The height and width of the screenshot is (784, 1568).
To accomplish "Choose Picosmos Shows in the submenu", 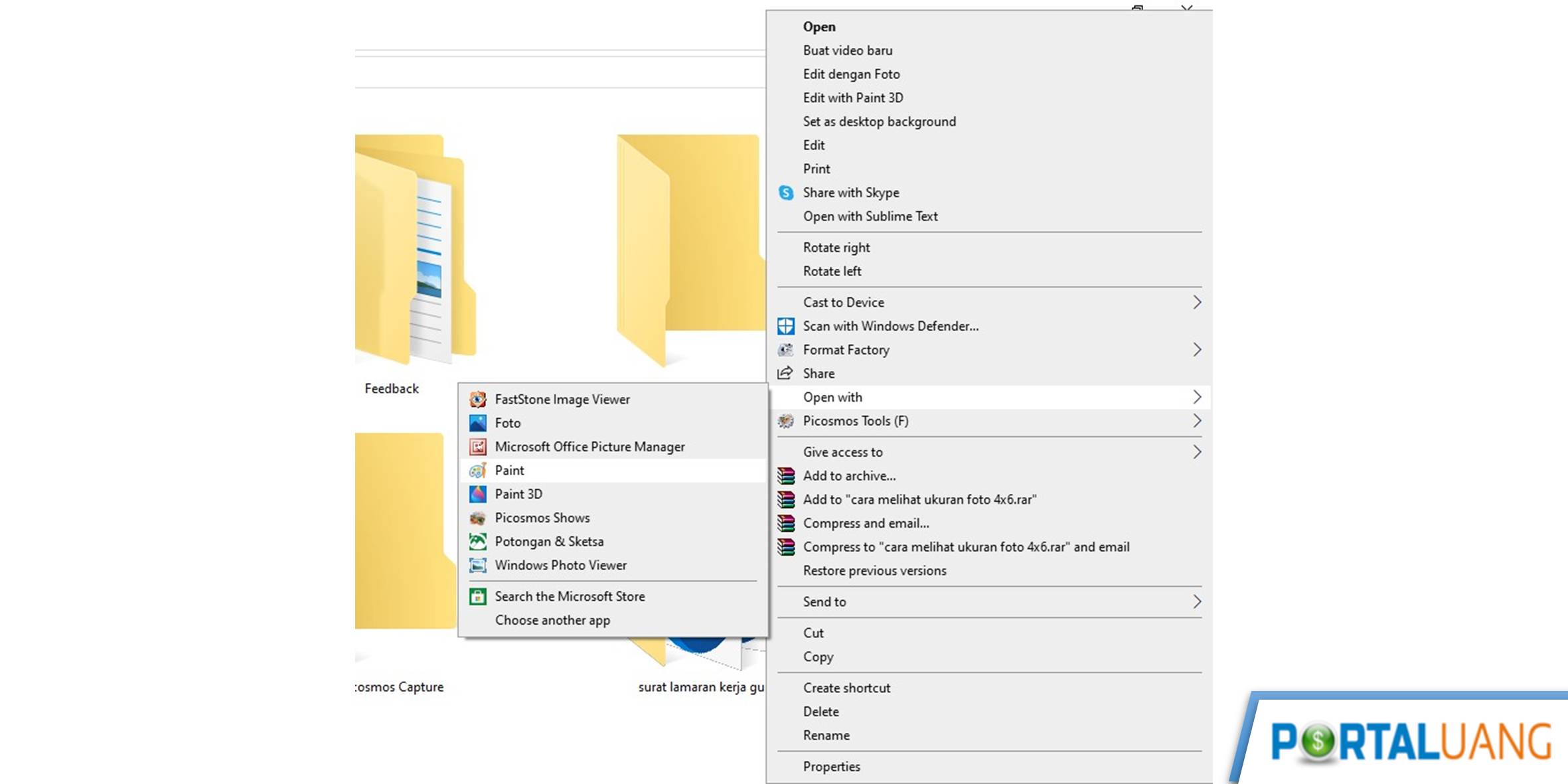I will tap(613, 518).
